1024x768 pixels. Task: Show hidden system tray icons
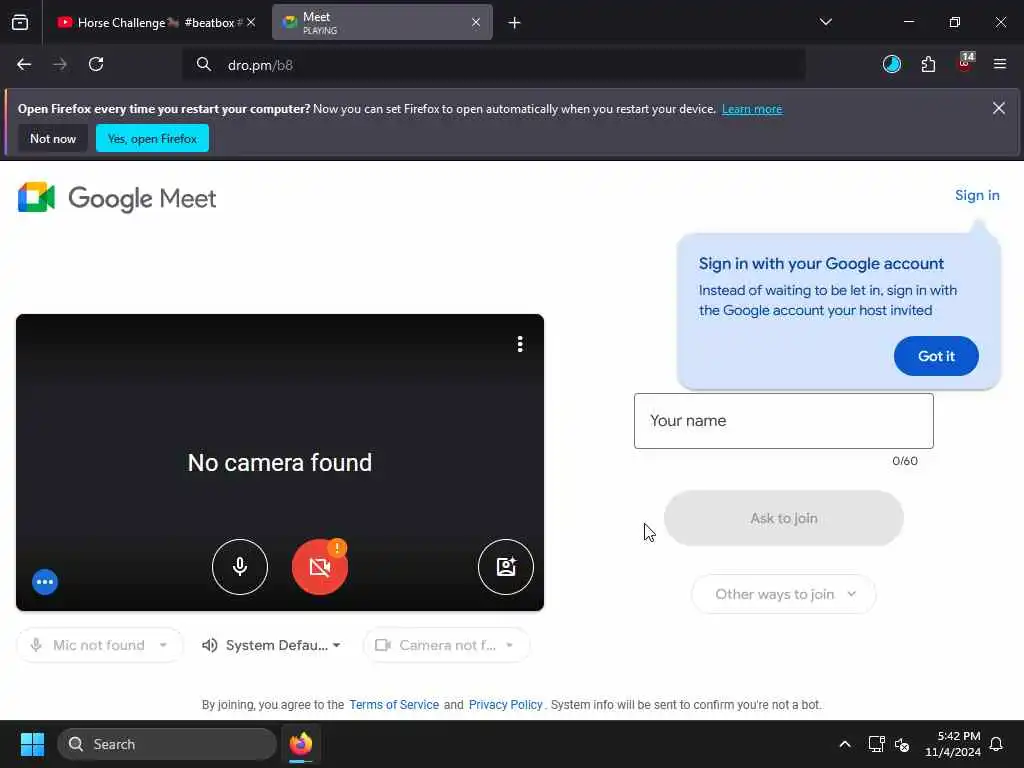(844, 744)
